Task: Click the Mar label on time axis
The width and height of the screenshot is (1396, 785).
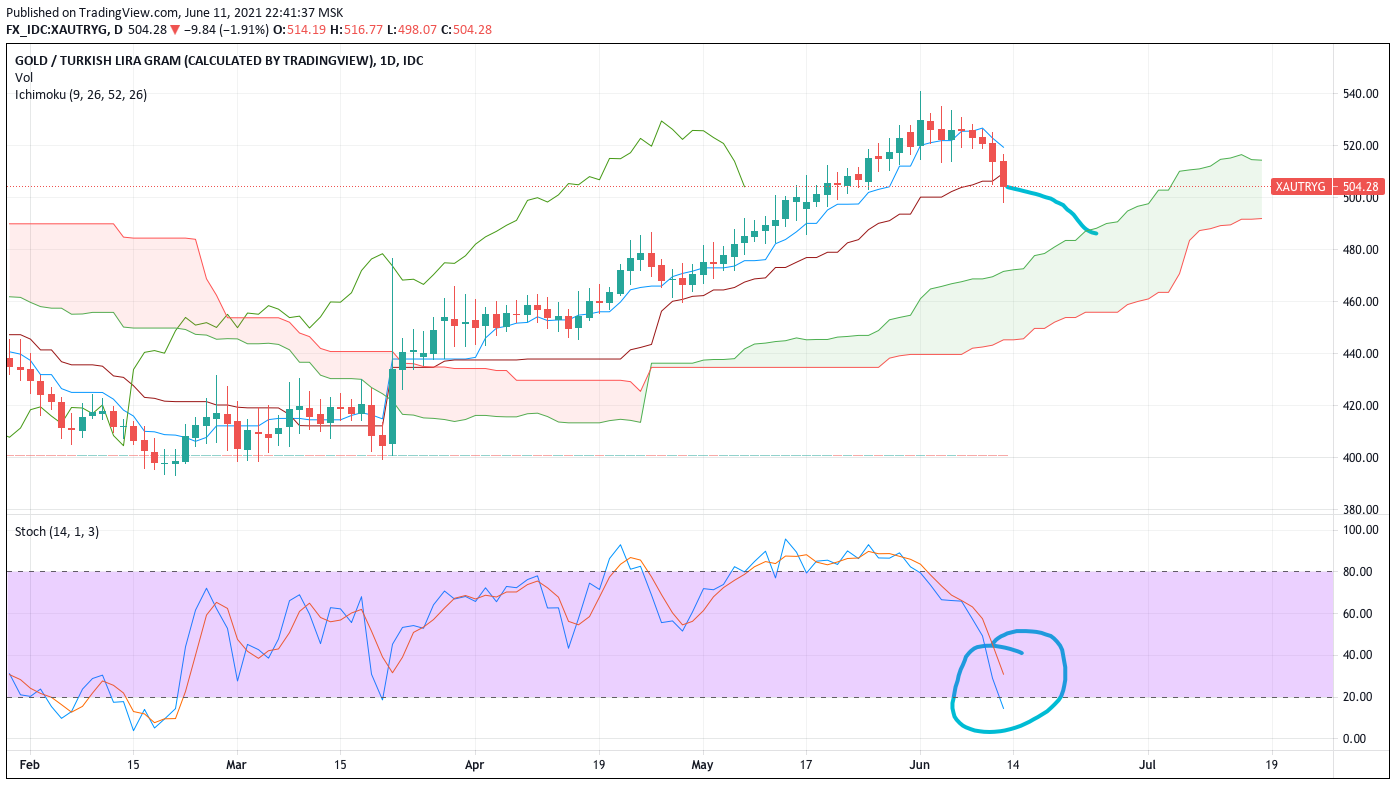Action: tap(236, 763)
